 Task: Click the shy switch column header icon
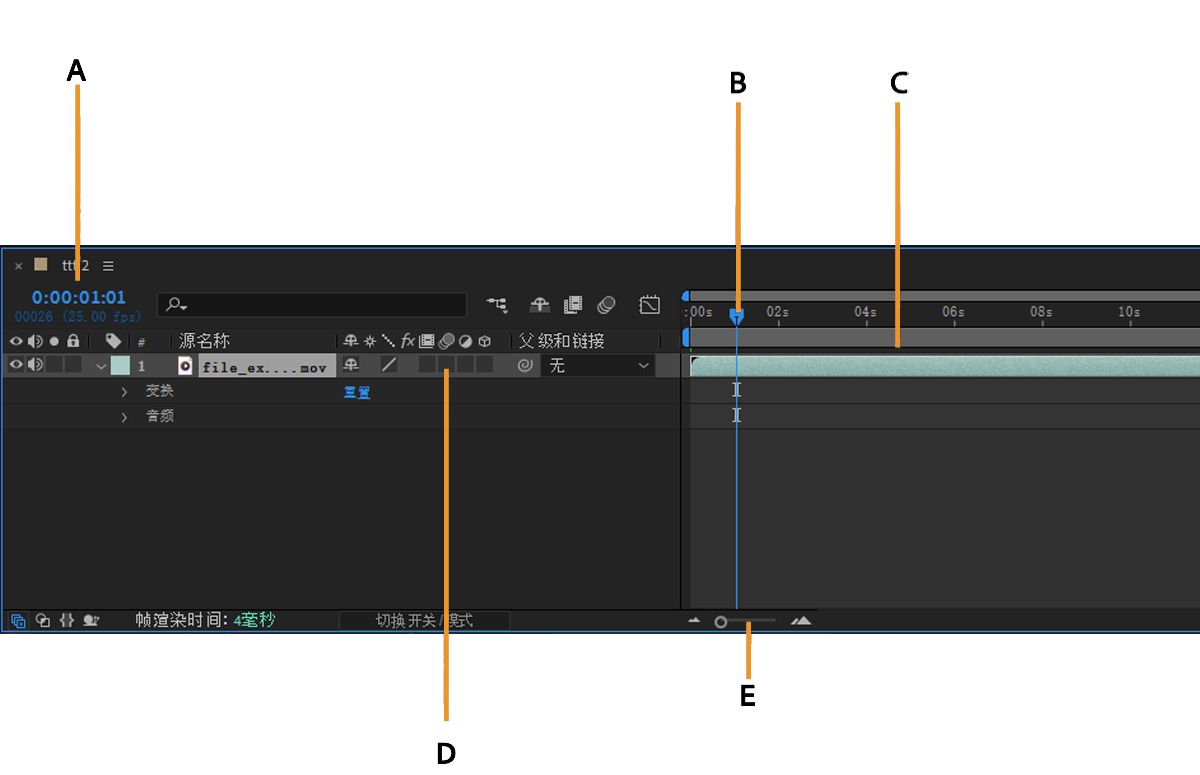350,341
